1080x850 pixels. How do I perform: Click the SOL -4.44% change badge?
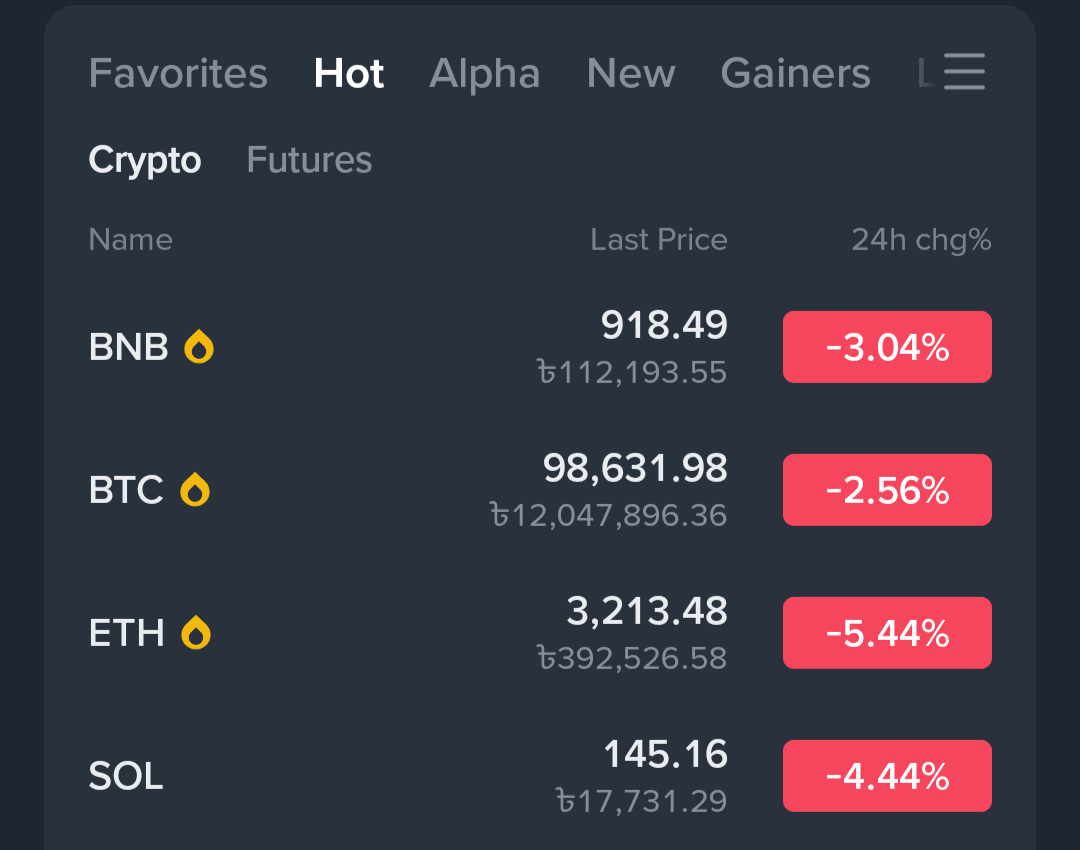(x=887, y=776)
